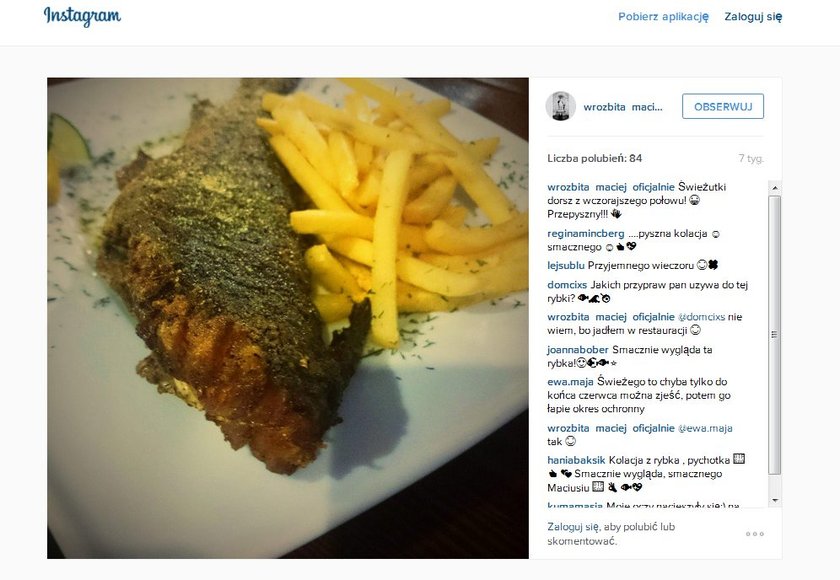840x580 pixels.
Task: Click Zaloguj się in the header
Action: click(x=753, y=17)
